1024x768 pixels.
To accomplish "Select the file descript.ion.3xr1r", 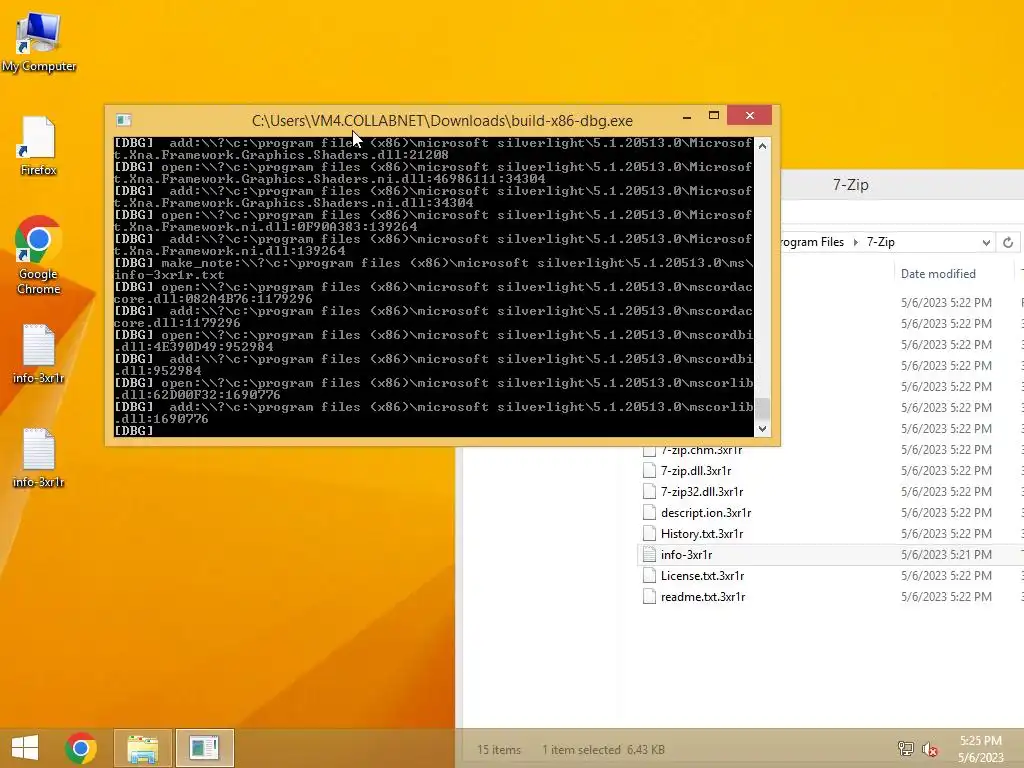I will [x=706, y=513].
